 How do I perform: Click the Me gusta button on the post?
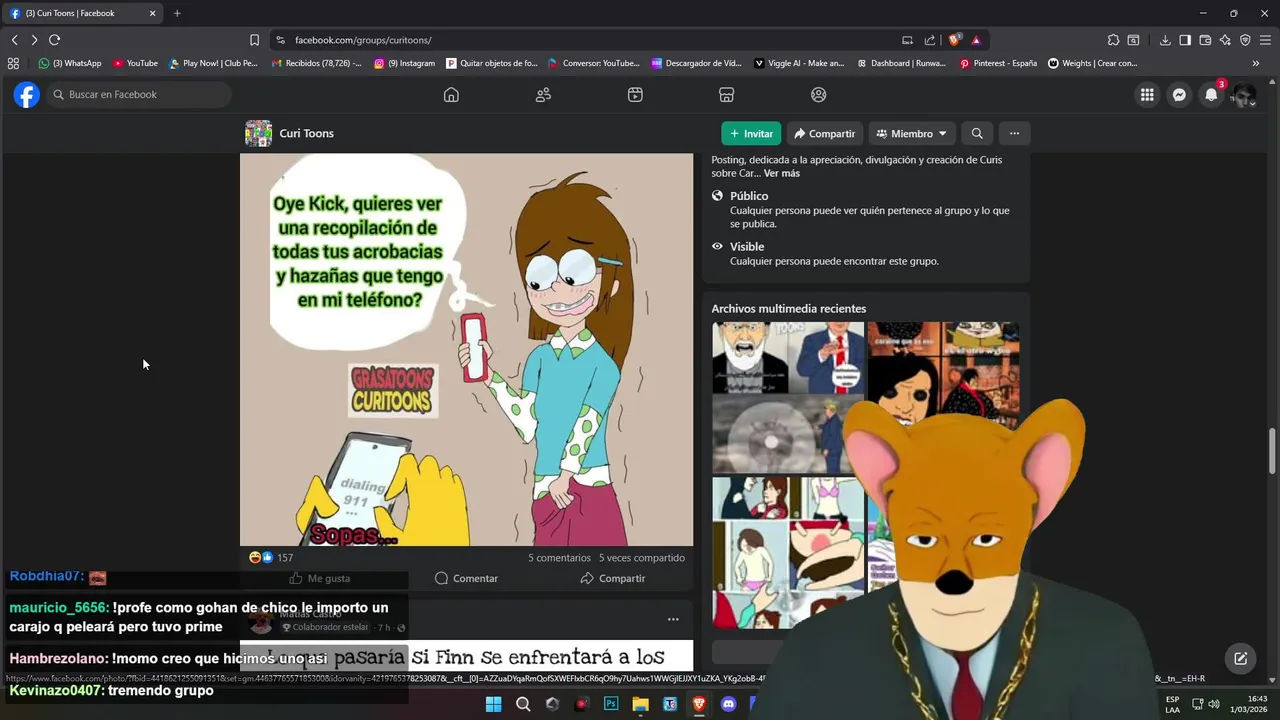(320, 578)
